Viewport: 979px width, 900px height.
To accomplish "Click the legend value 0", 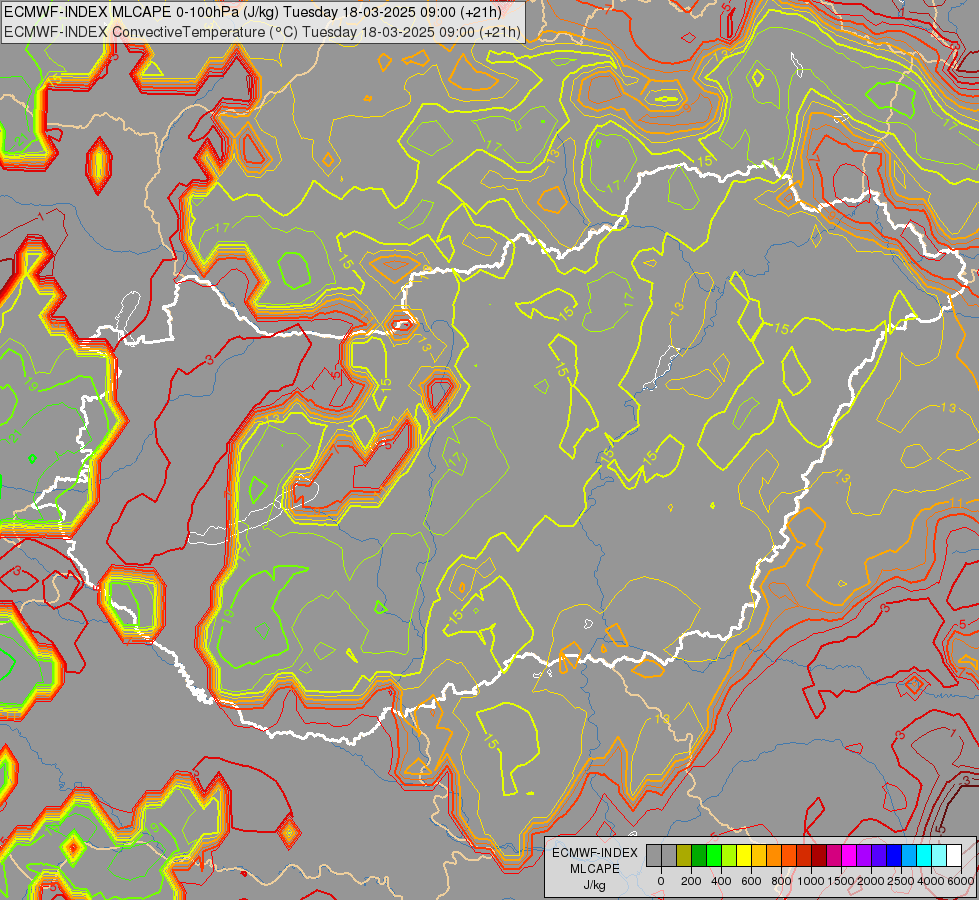I will point(661,881).
